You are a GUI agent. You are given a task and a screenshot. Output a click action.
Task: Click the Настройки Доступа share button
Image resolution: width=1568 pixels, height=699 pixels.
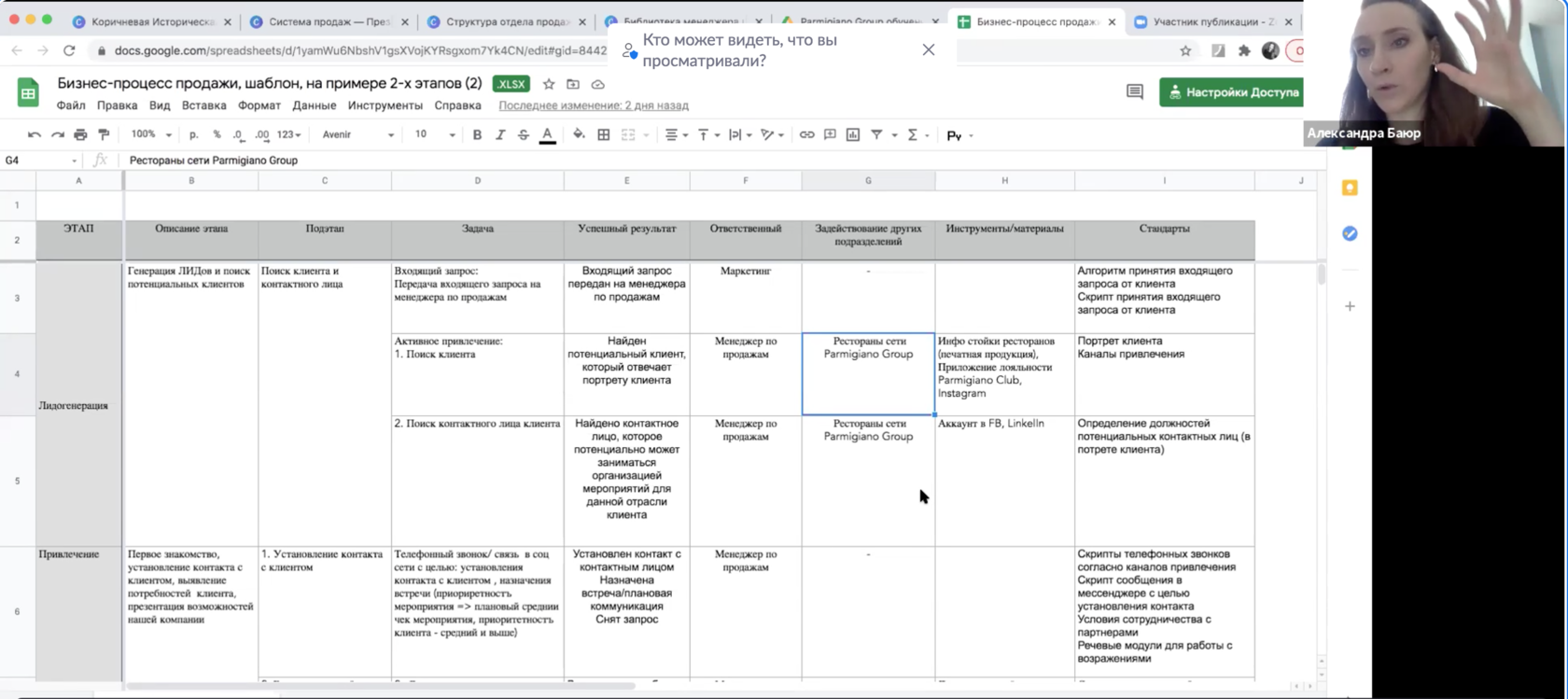[1231, 92]
